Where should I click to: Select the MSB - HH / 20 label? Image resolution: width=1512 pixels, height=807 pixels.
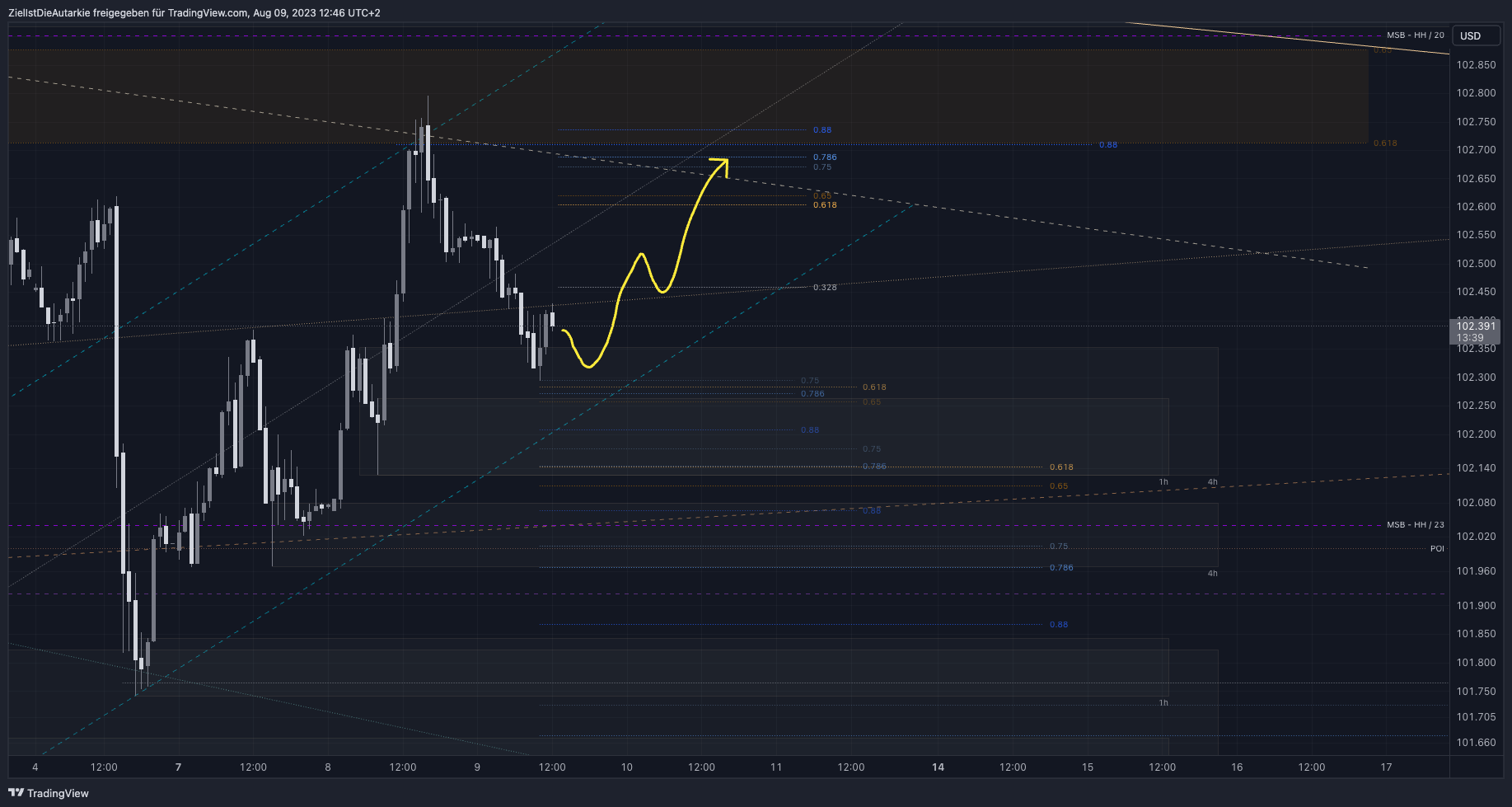[x=1415, y=35]
